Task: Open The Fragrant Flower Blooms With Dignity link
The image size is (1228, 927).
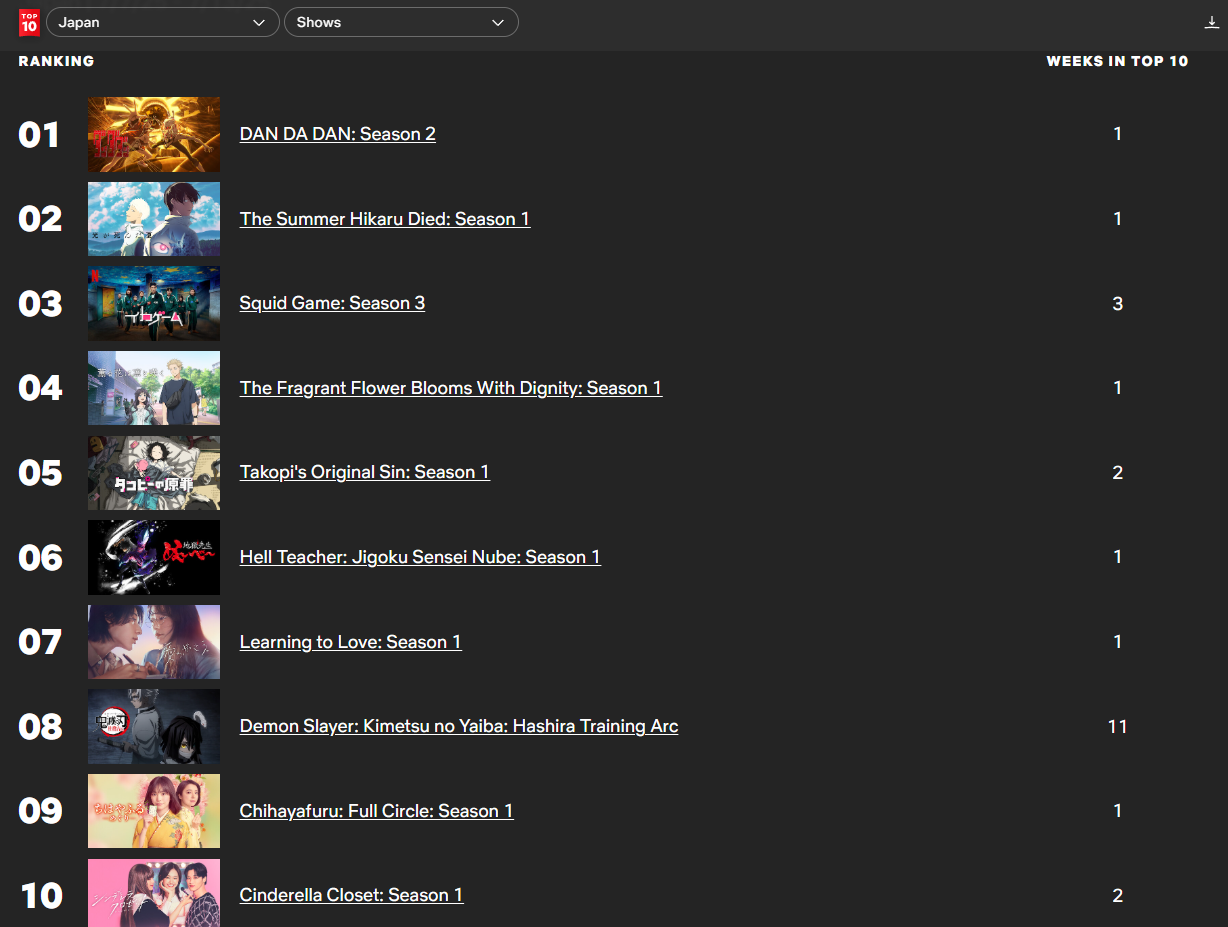Action: pos(451,388)
